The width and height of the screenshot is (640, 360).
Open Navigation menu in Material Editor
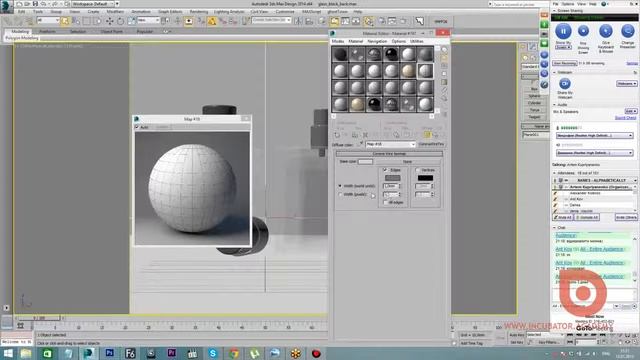tap(377, 41)
